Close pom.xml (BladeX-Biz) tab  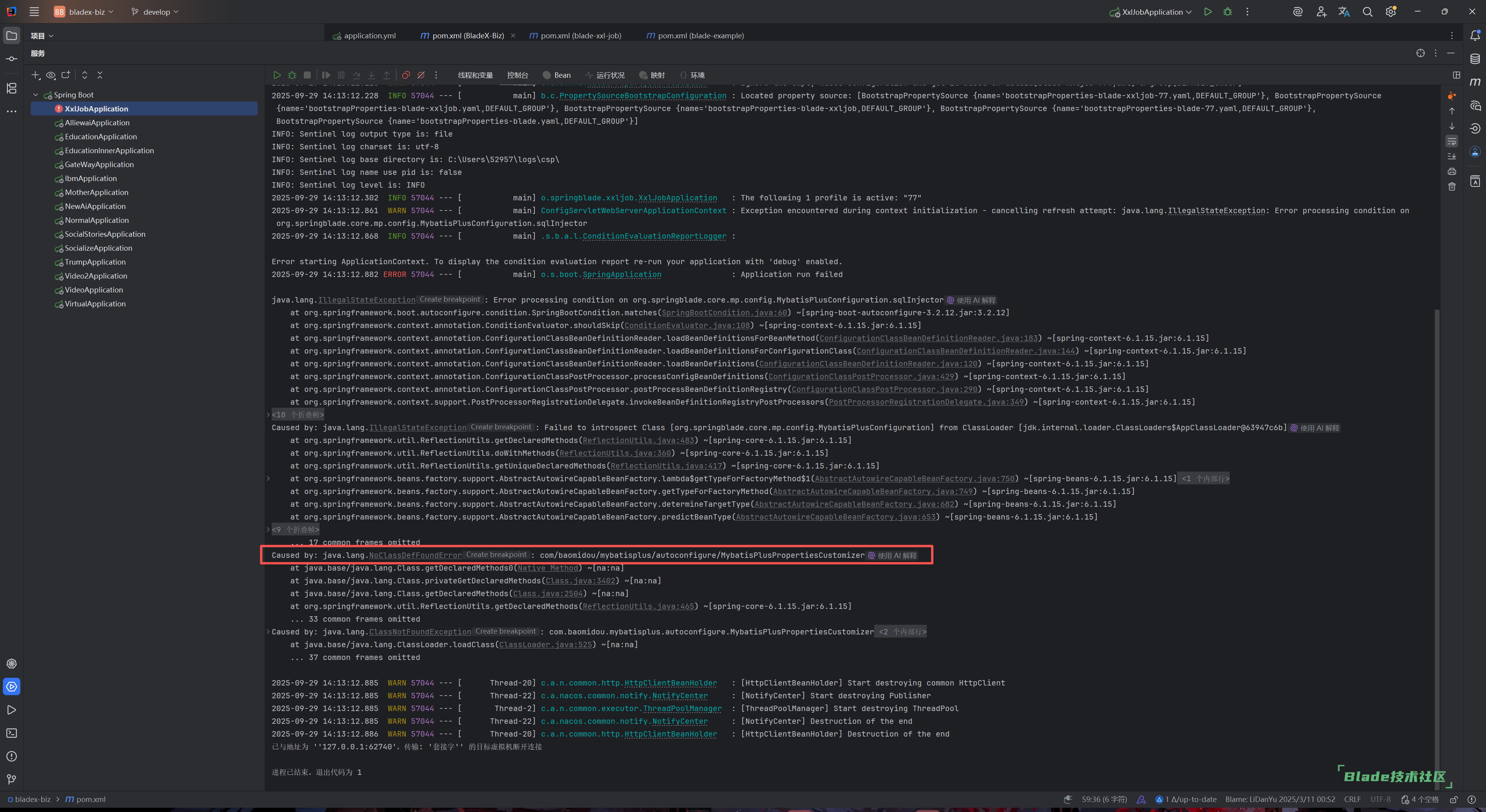[x=514, y=36]
